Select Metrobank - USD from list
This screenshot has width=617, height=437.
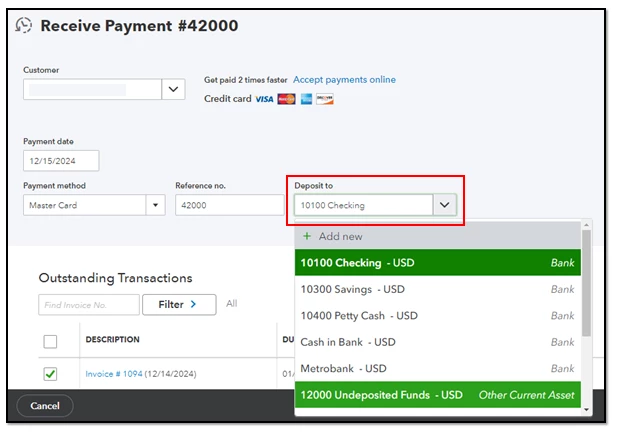point(438,368)
